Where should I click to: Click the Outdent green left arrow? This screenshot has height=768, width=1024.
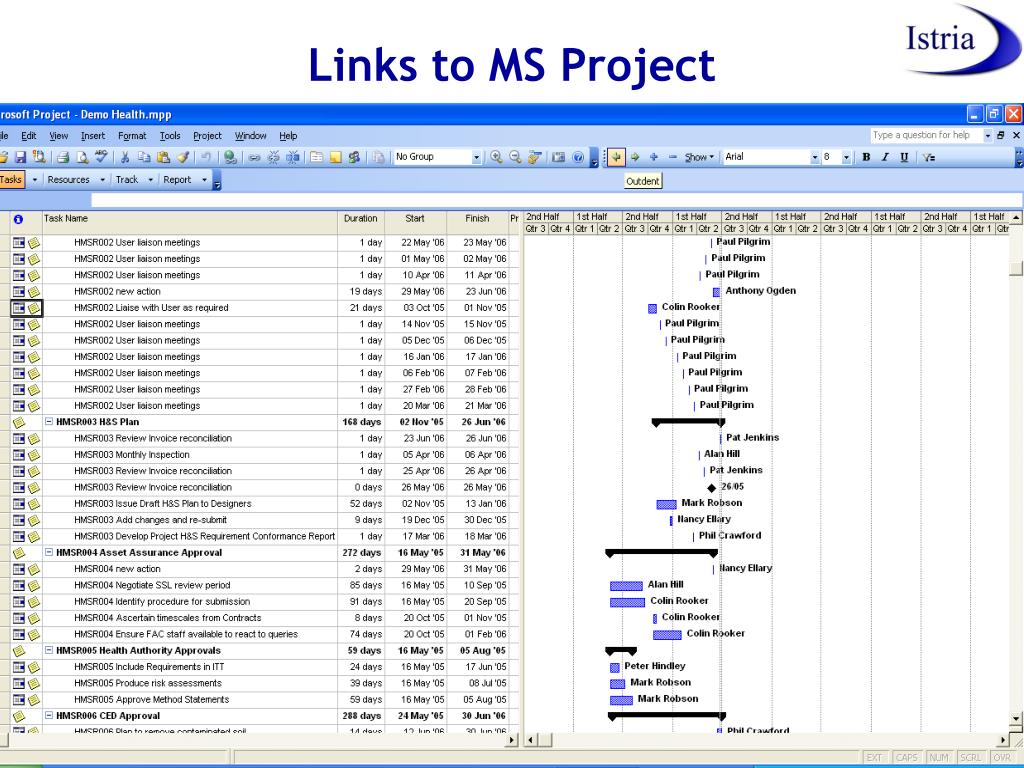pos(616,157)
